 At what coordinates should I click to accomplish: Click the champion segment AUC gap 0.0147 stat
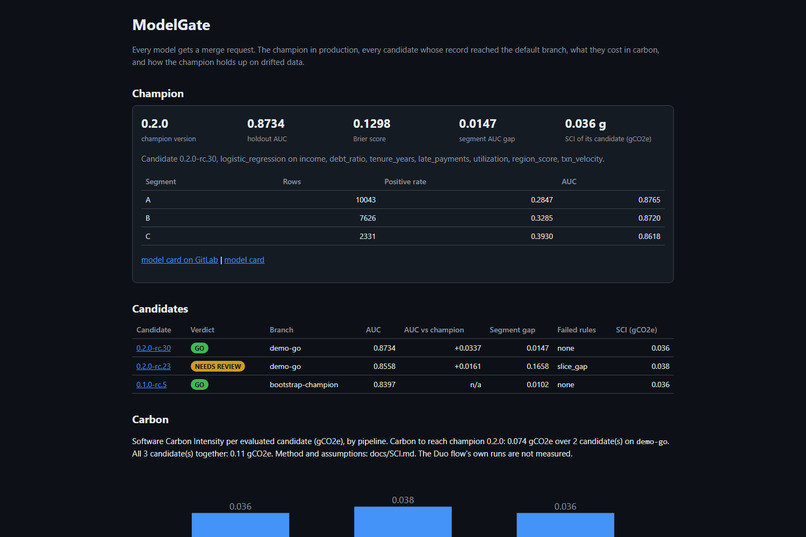pos(478,124)
